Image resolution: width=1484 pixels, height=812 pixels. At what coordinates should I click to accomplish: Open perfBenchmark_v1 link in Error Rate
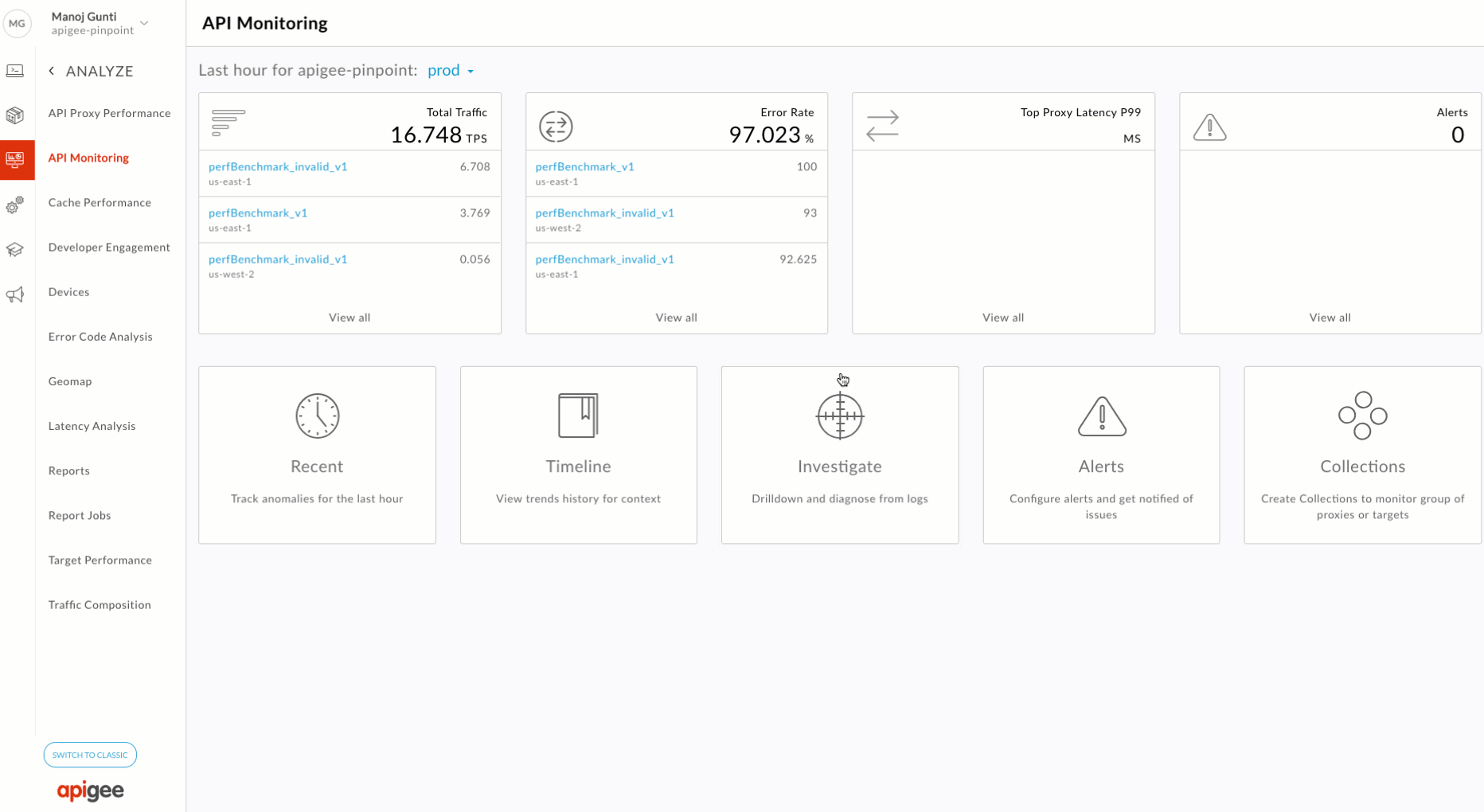coord(584,166)
